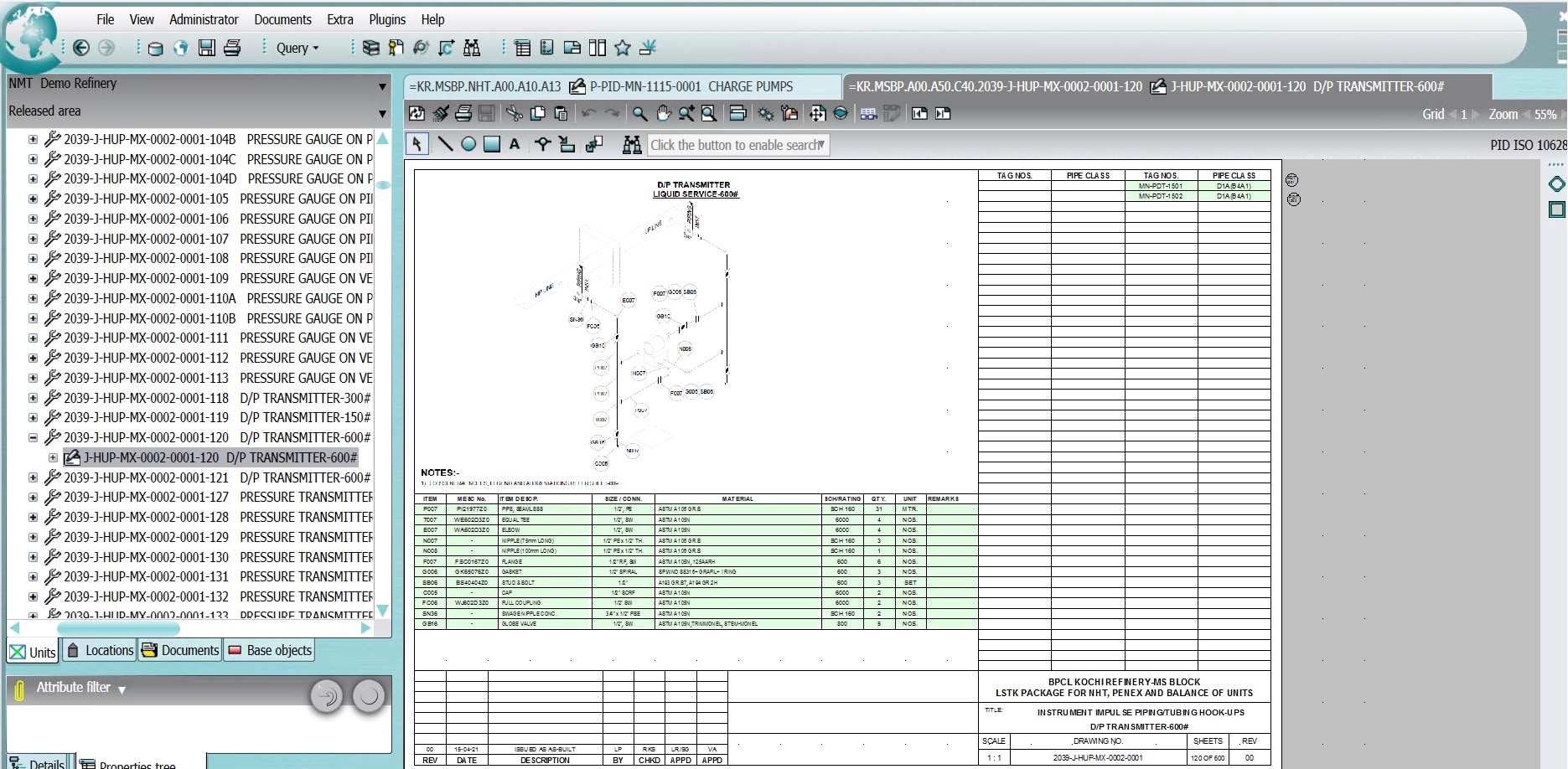Viewport: 1568px width, 769px height.
Task: Click the back navigation arrow icon
Action: coord(81,48)
